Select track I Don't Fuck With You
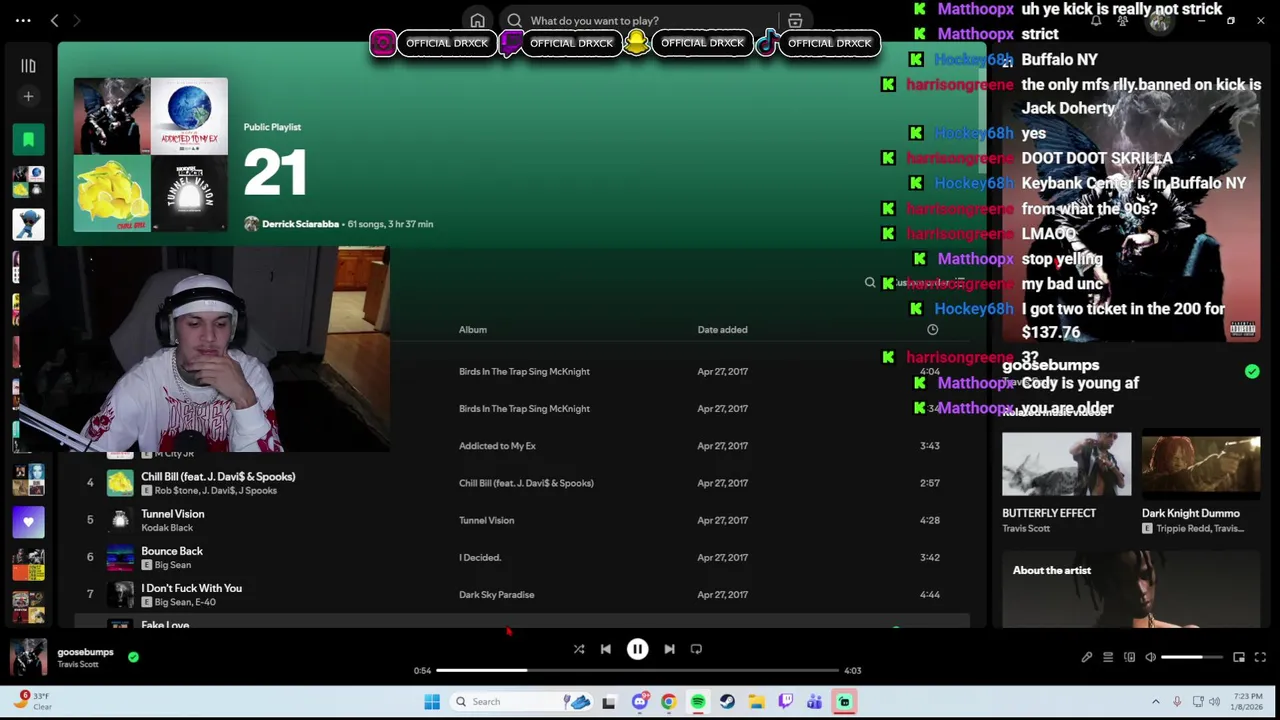Viewport: 1280px width, 720px height. pos(191,588)
